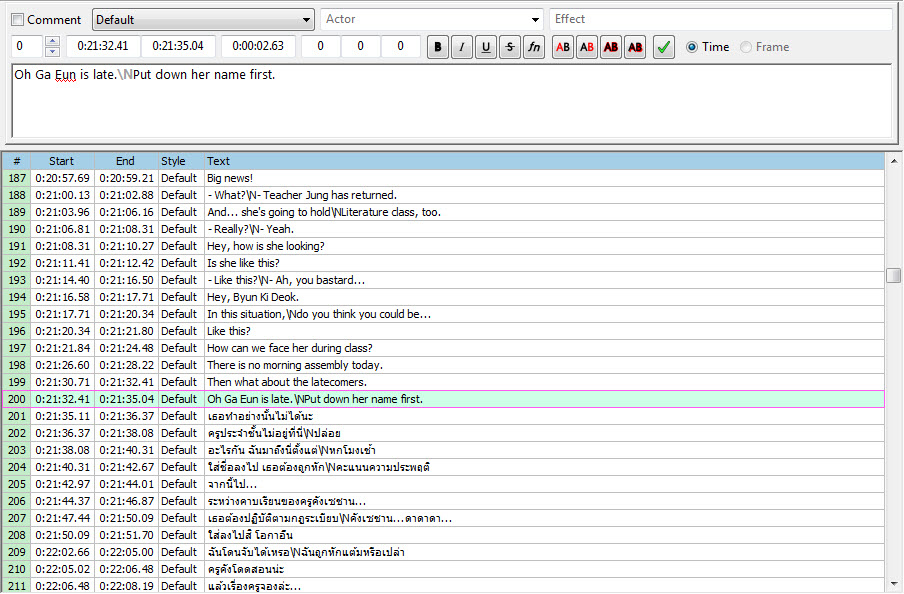The width and height of the screenshot is (904, 594).
Task: Click subtitle grid scrollbar up arrow
Action: (x=894, y=161)
